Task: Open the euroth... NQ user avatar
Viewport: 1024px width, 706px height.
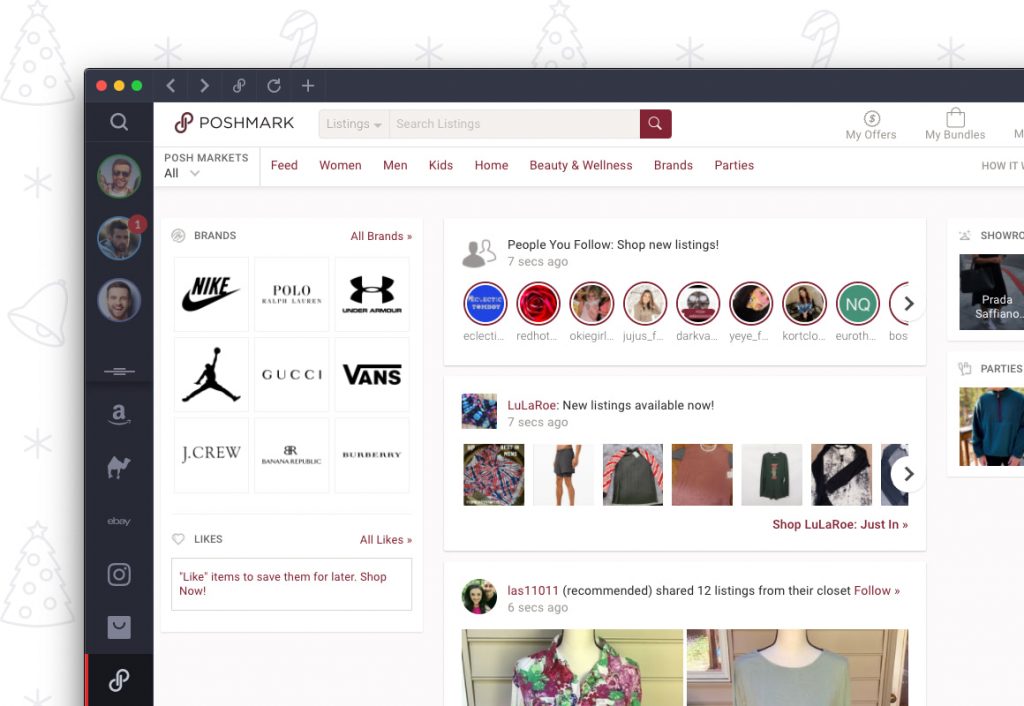Action: (857, 304)
